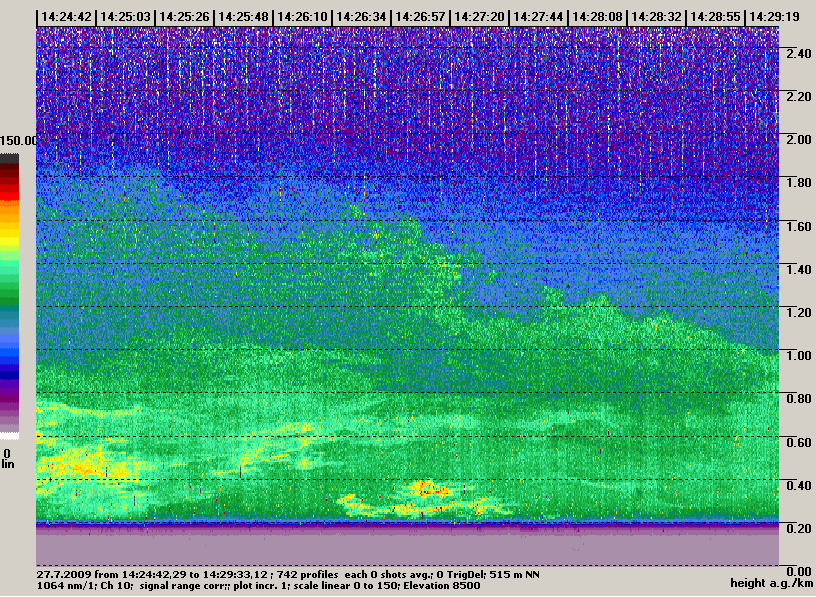Image resolution: width=816 pixels, height=597 pixels.
Task: Click the 14:28:08 time label
Action: pos(597,17)
